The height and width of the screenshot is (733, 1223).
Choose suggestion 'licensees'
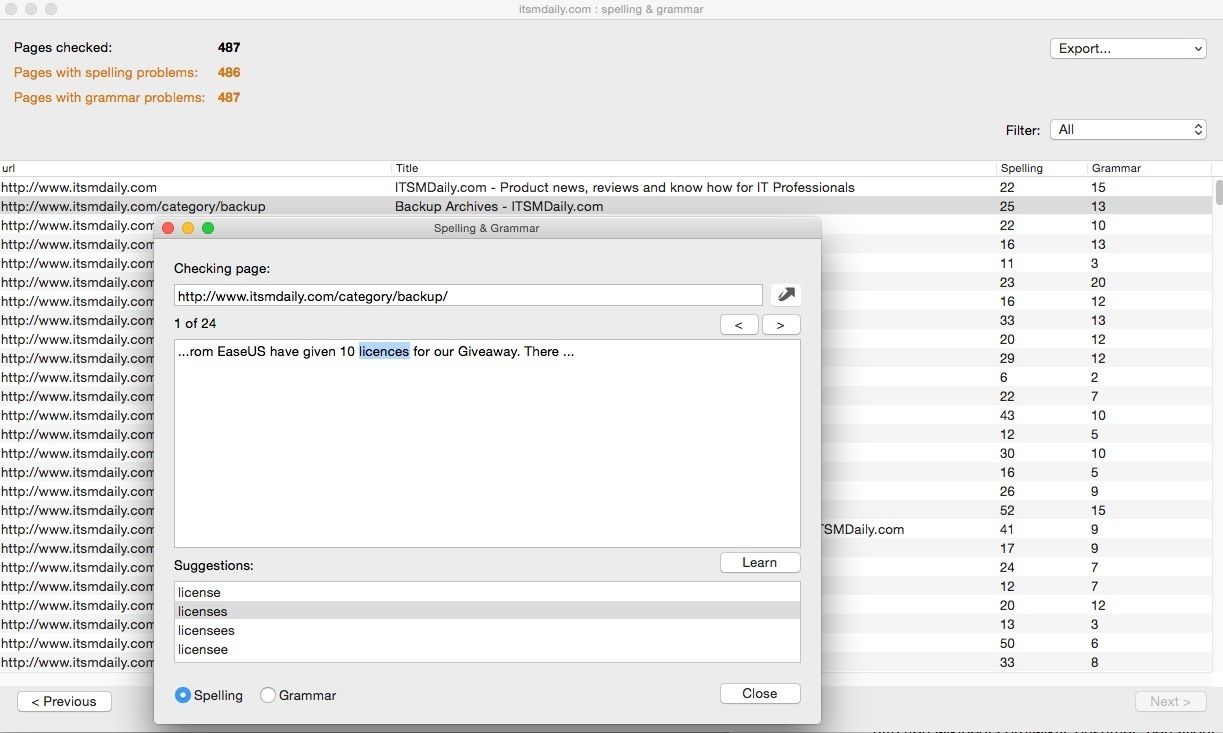(x=487, y=630)
